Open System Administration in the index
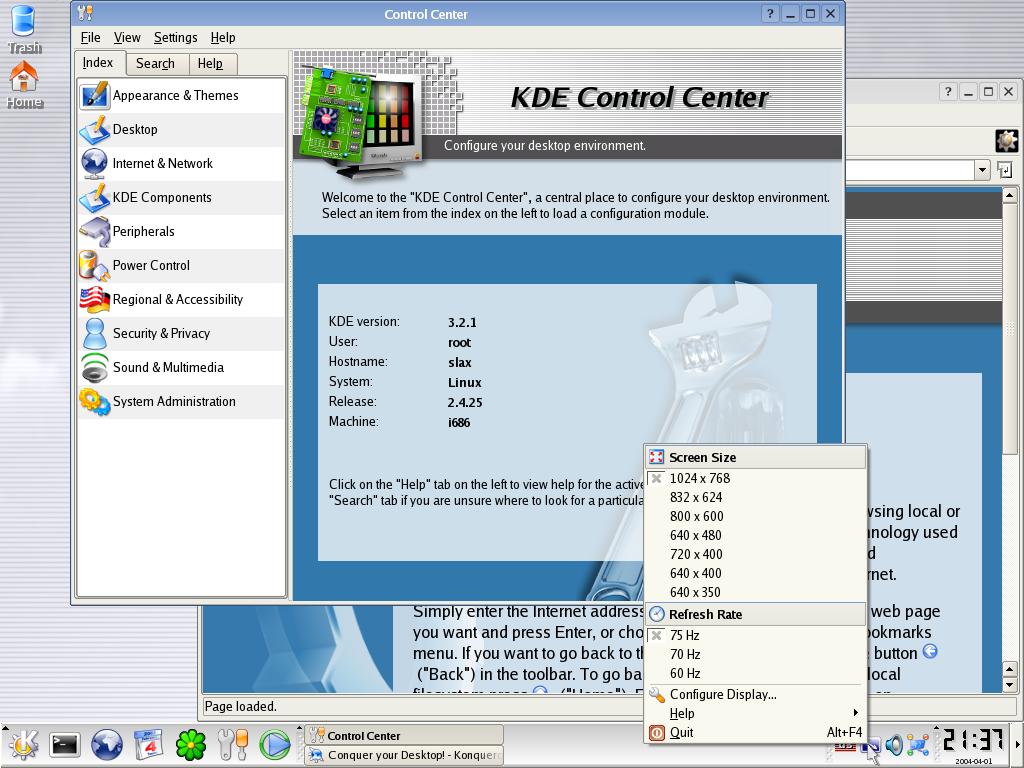This screenshot has height=768, width=1024. [x=173, y=402]
